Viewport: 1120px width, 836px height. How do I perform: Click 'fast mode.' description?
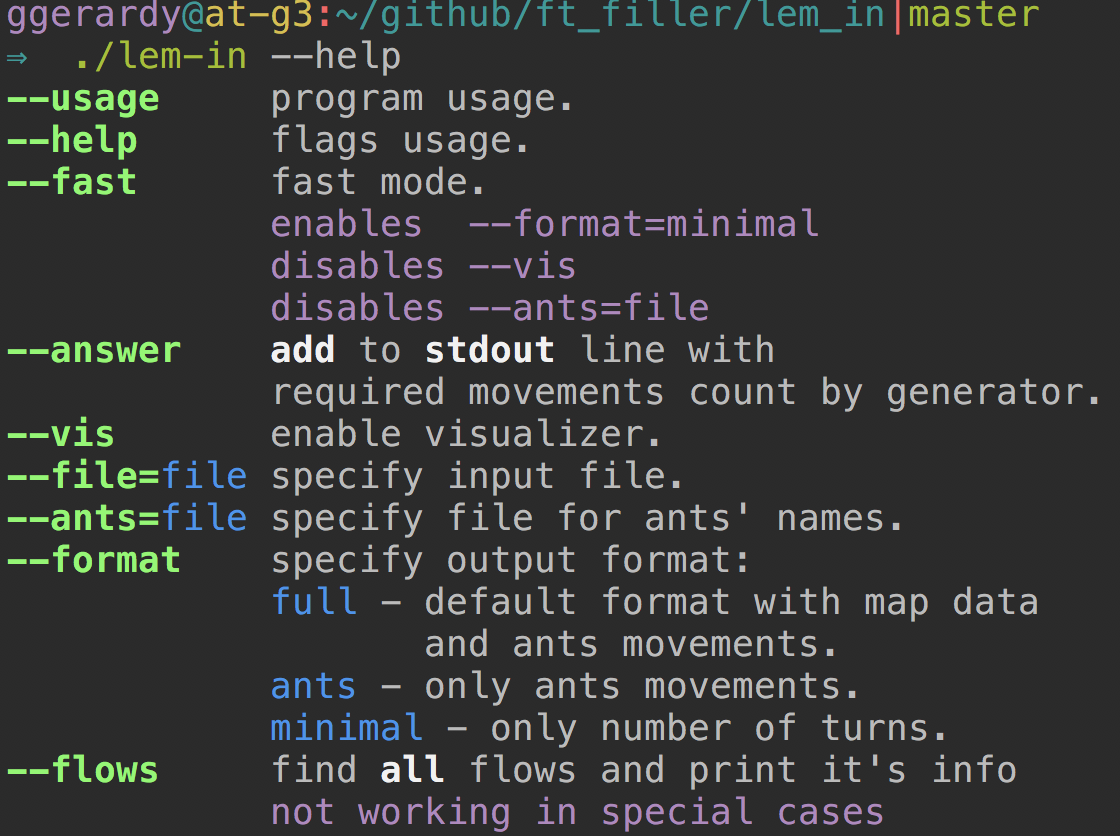tap(378, 182)
